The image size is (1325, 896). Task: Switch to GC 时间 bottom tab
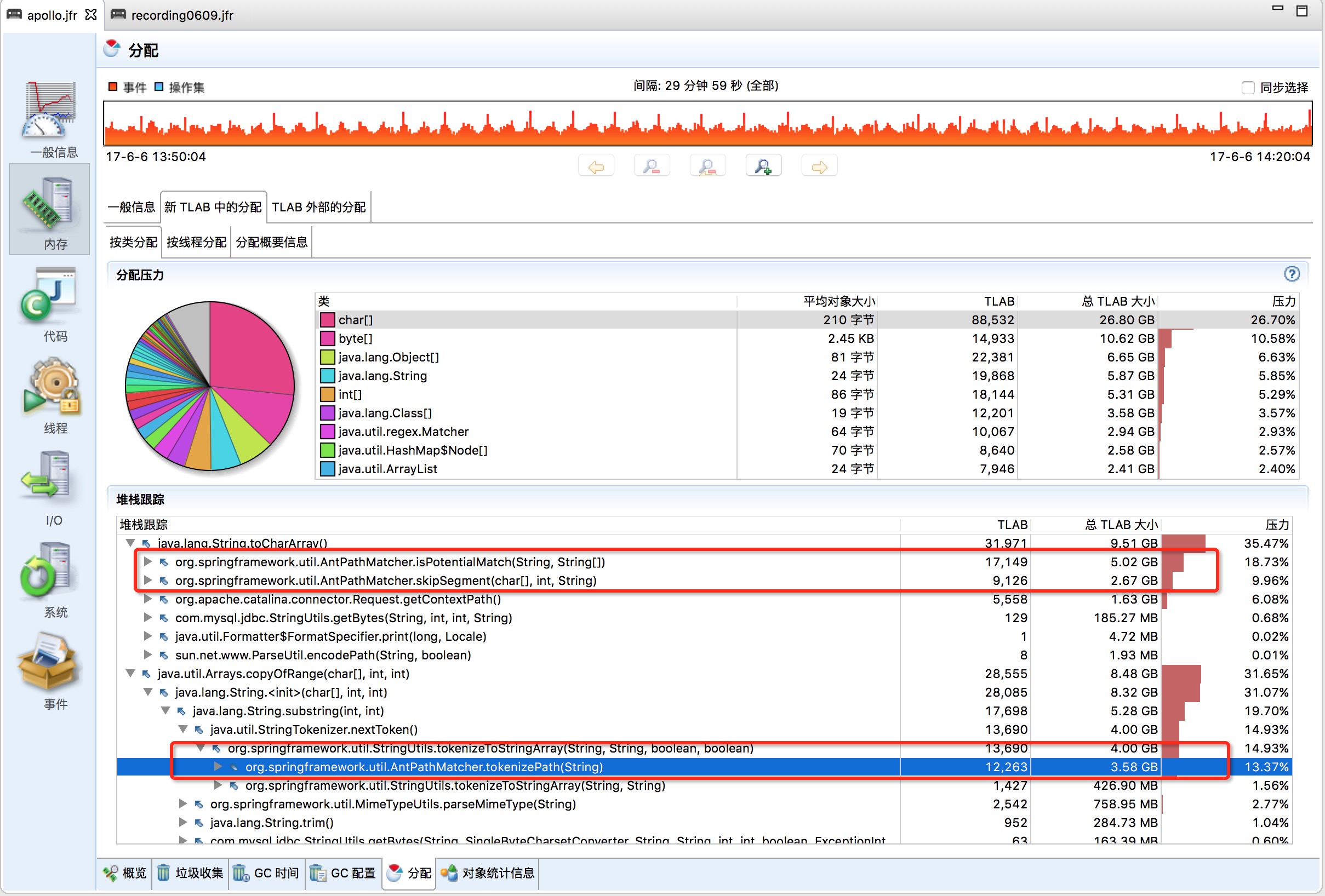pos(266,872)
